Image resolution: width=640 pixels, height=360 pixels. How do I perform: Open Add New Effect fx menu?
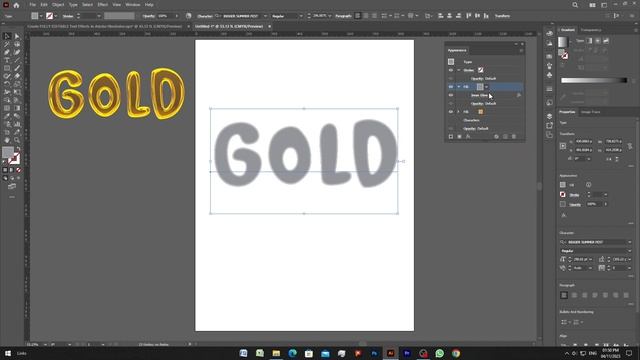pyautogui.click(x=468, y=137)
